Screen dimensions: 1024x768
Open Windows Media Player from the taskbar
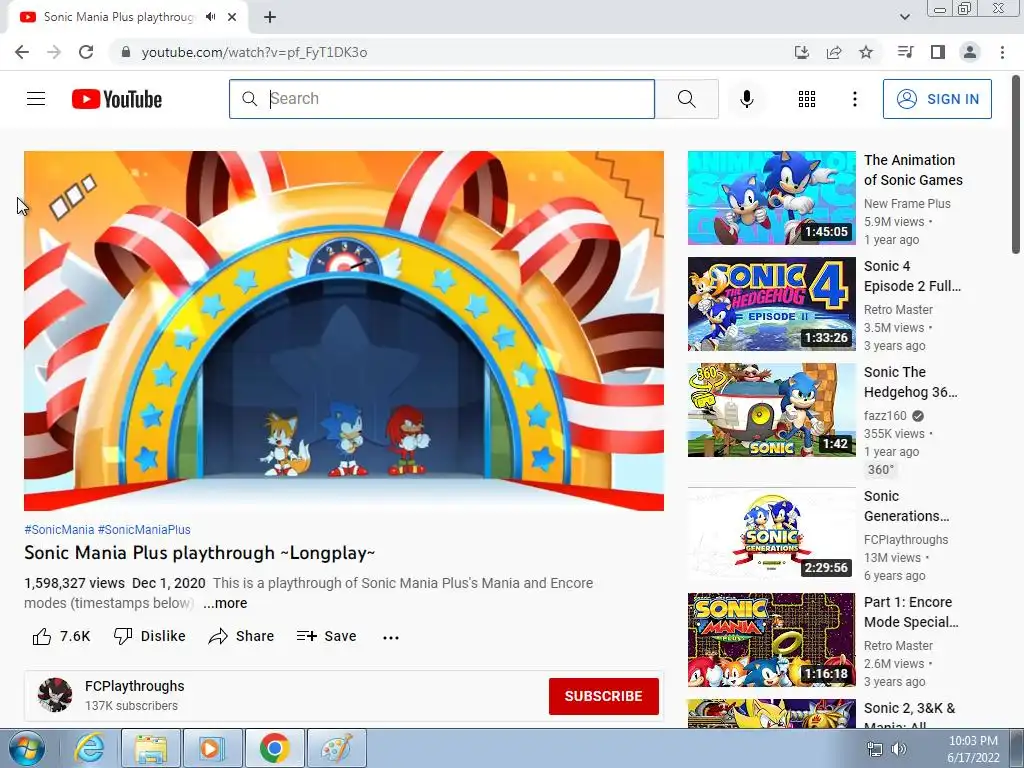[x=212, y=748]
